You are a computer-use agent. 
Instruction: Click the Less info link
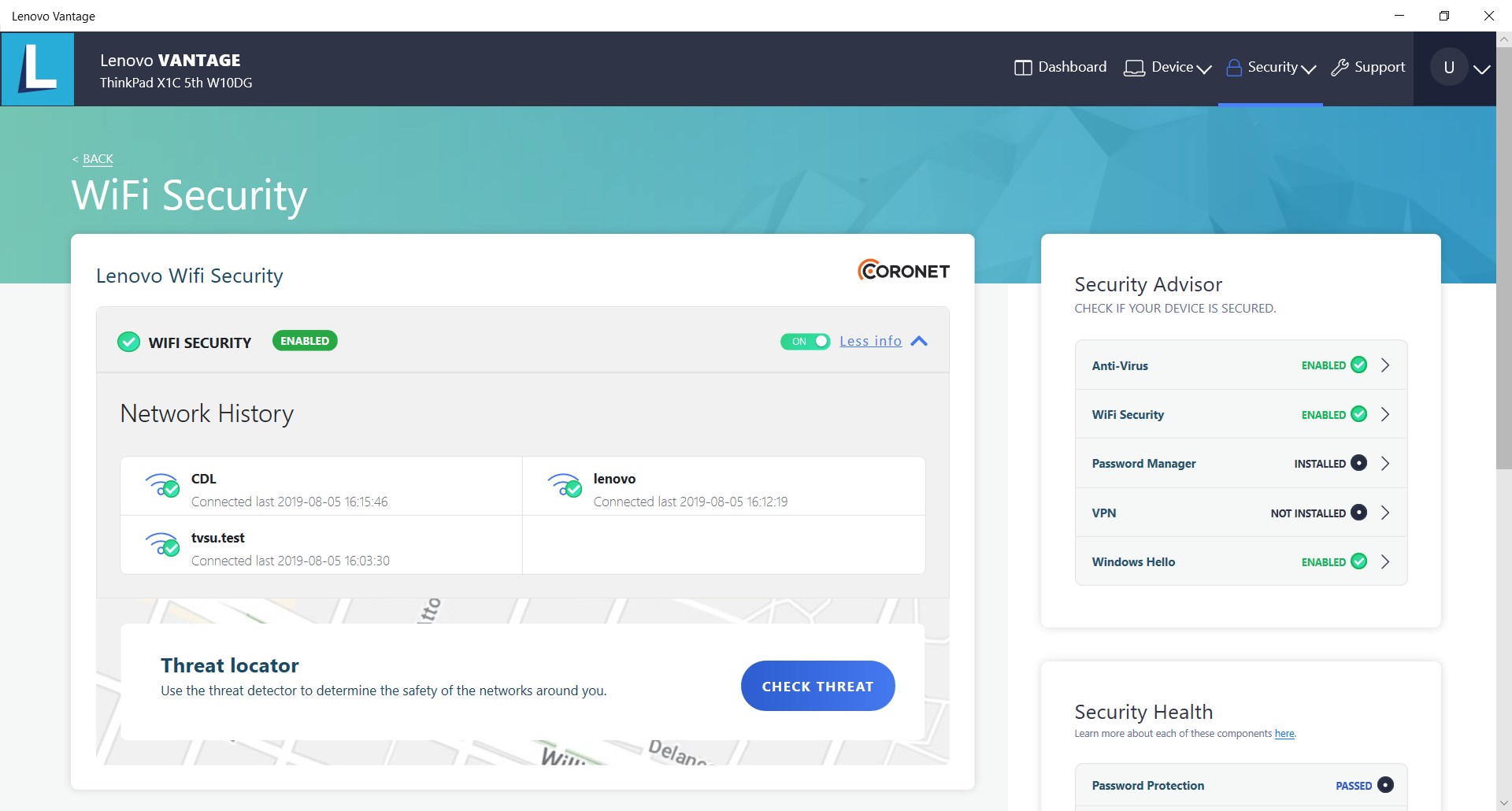tap(870, 341)
